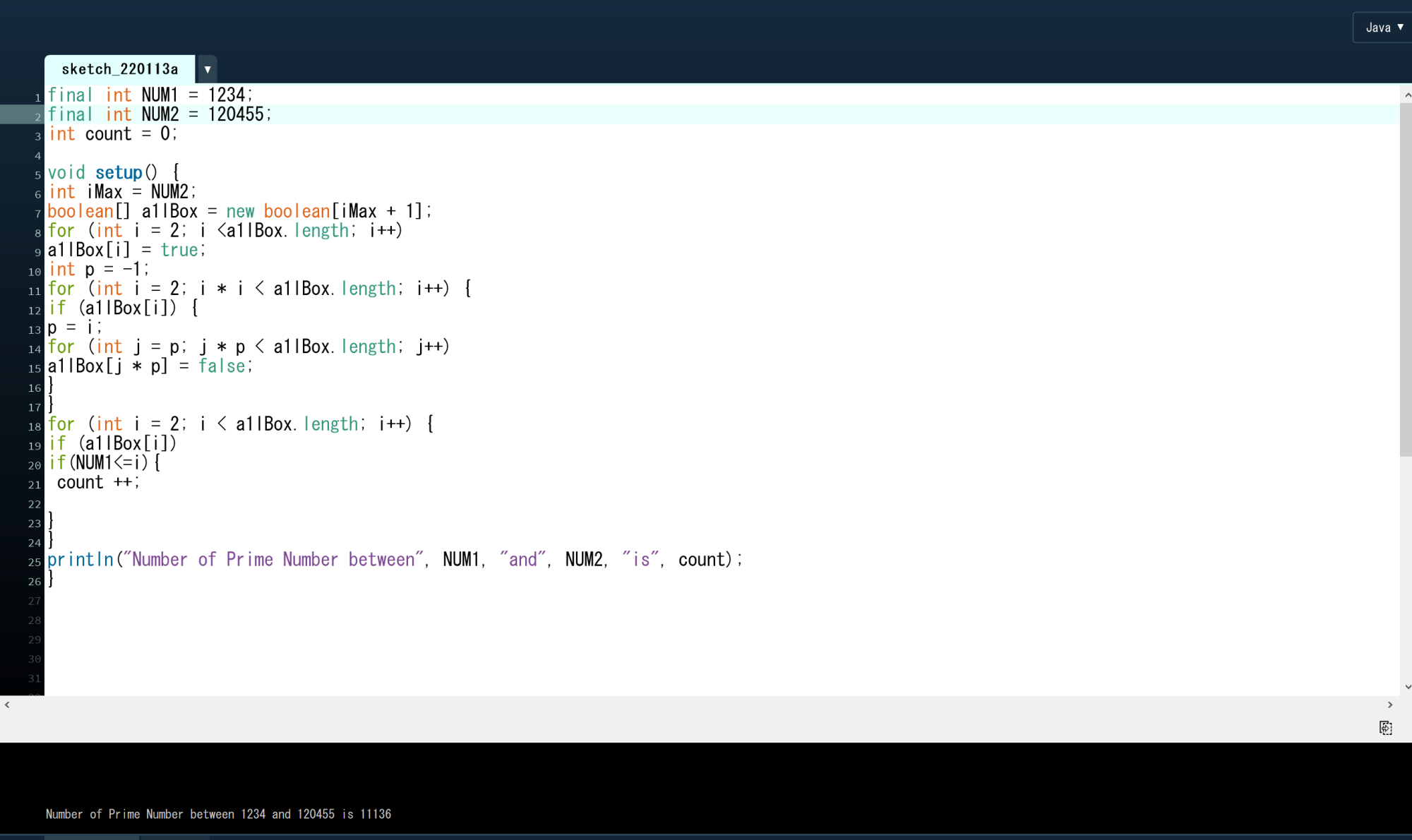Open the Java mode dropdown

(1382, 28)
